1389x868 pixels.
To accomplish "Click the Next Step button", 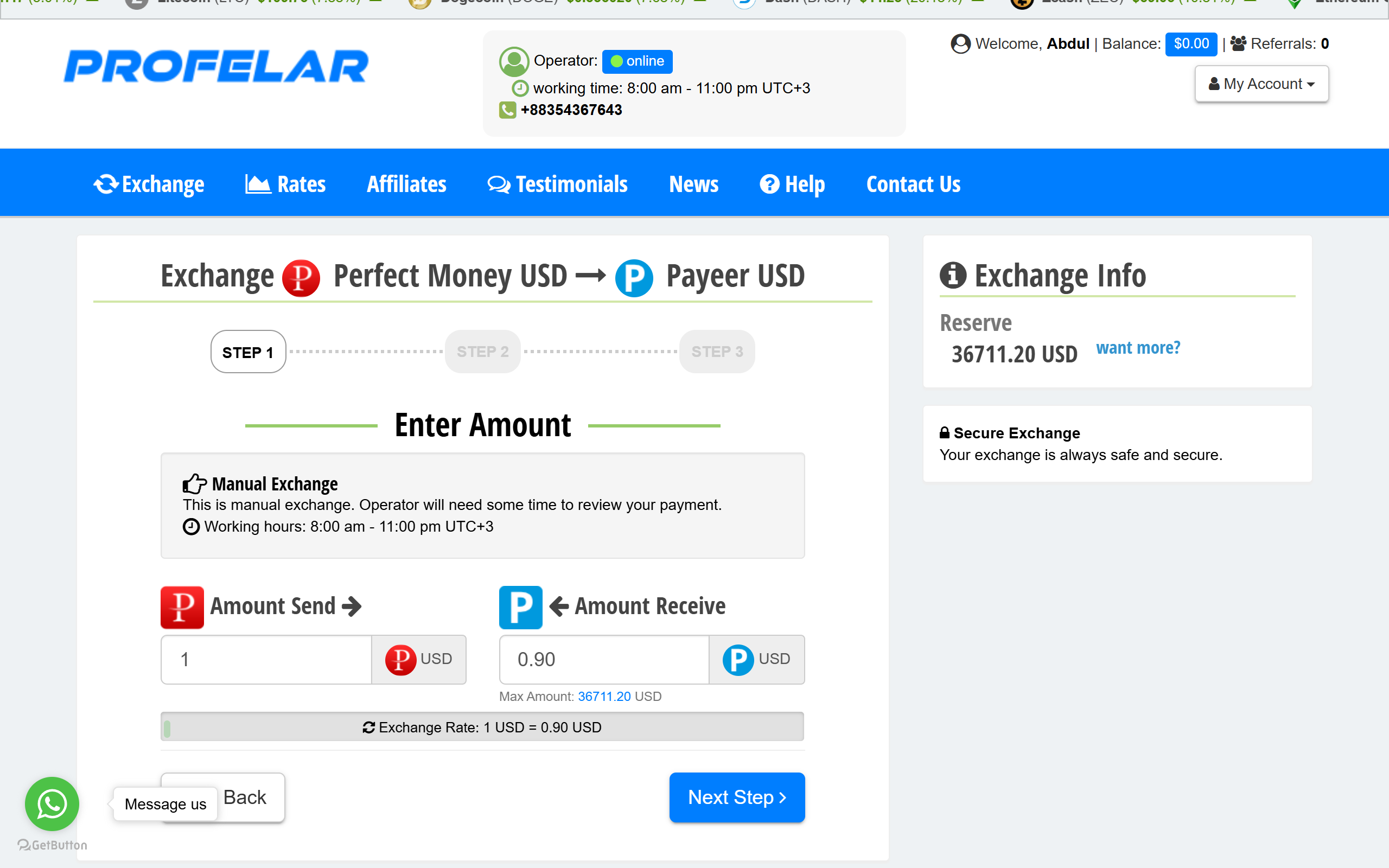I will point(737,797).
